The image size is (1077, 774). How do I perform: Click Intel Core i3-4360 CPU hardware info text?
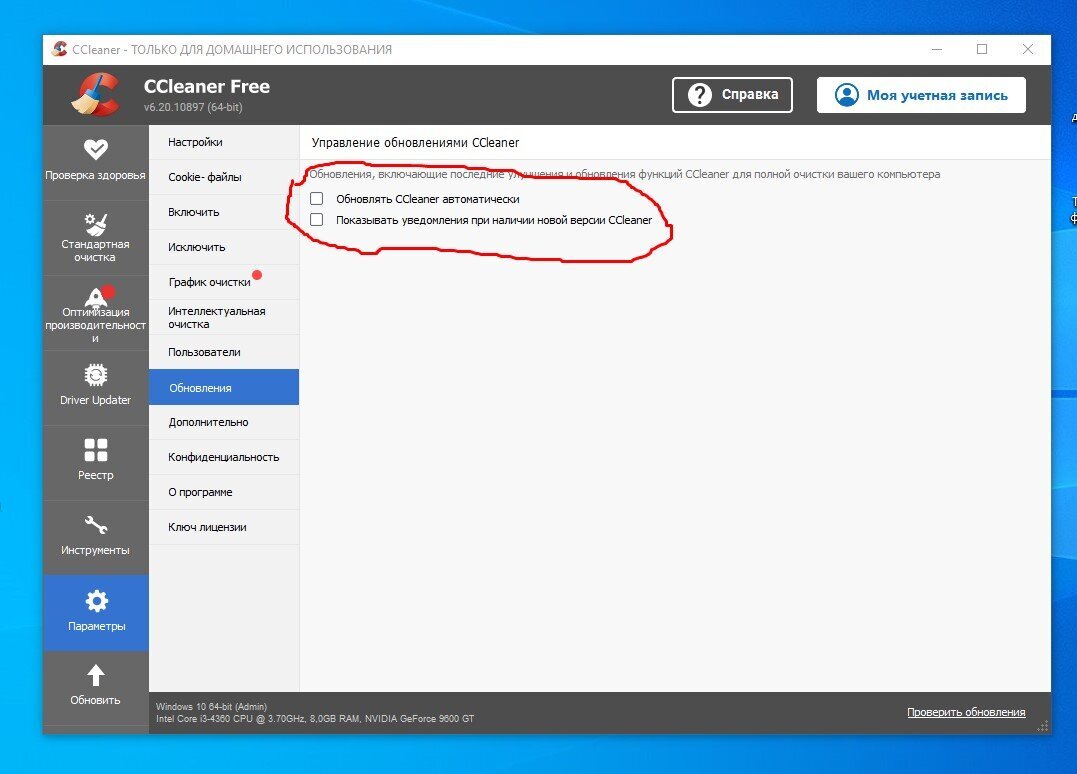pos(315,719)
